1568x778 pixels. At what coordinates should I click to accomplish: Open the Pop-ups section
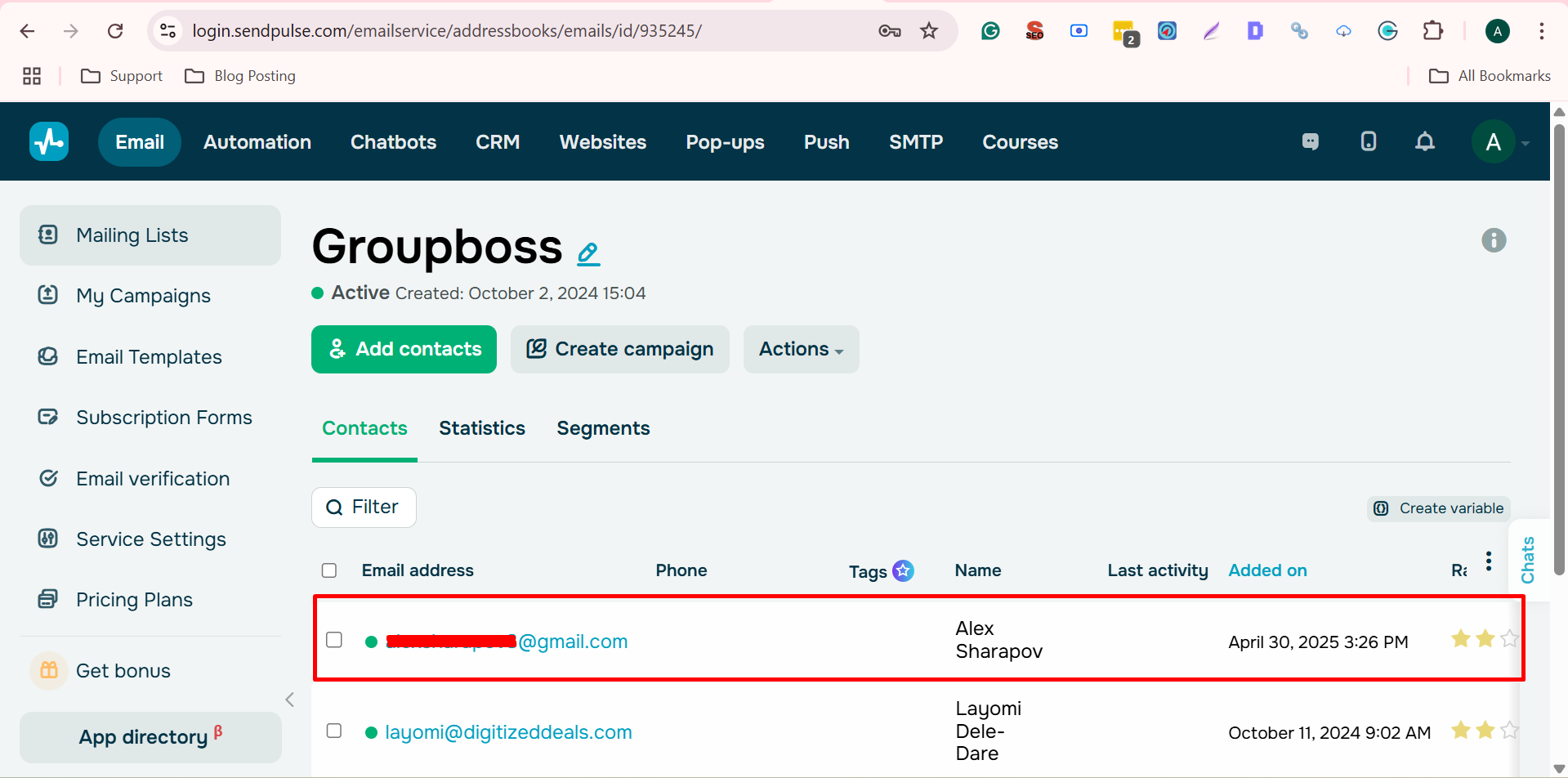tap(725, 142)
